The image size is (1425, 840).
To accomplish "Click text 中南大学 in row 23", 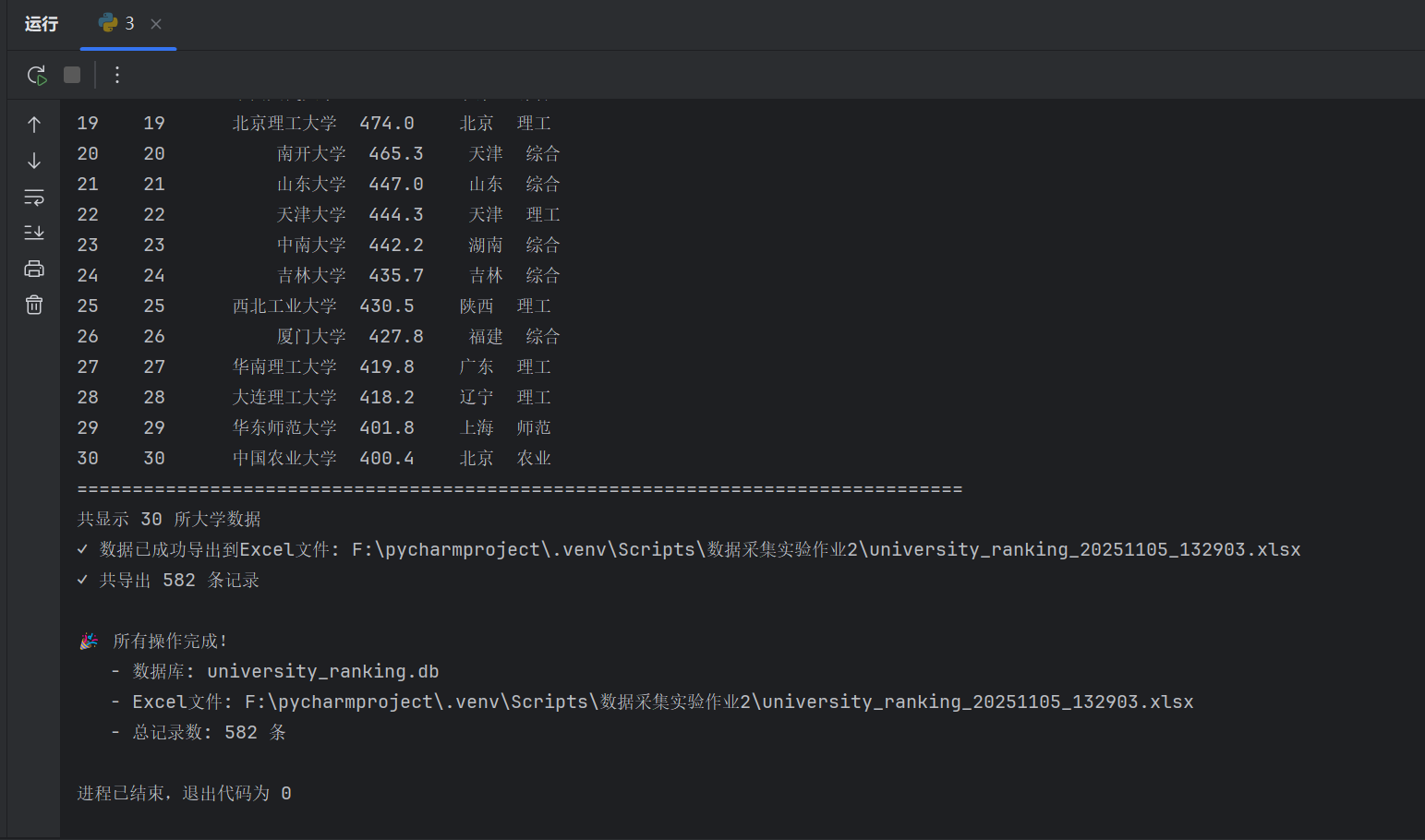I will (x=311, y=245).
